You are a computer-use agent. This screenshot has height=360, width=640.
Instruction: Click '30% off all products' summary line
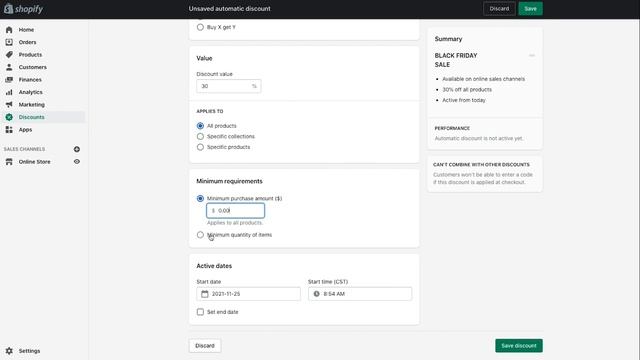tap(467, 89)
